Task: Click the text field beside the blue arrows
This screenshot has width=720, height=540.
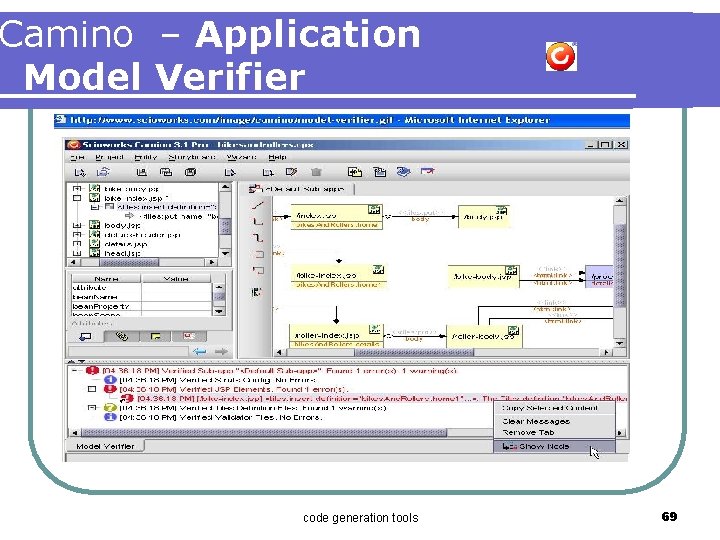Action: [128, 352]
